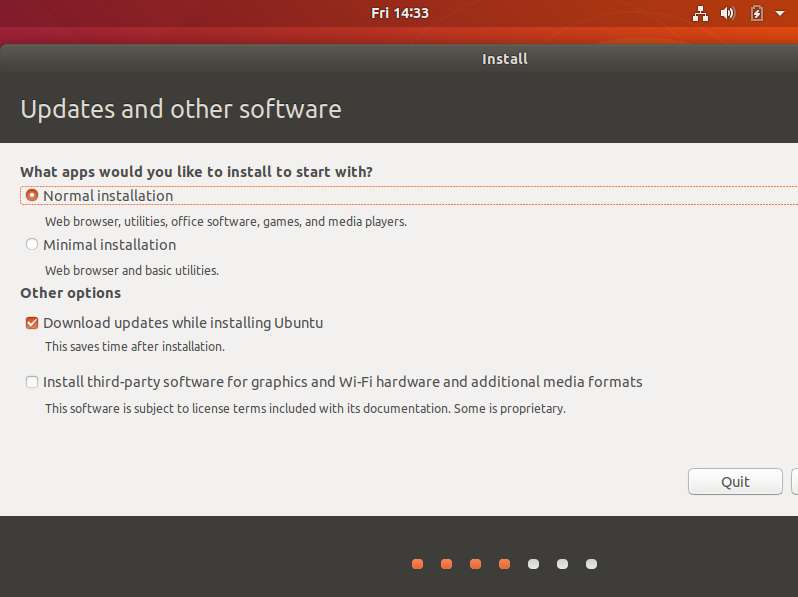The height and width of the screenshot is (597, 798).
Task: Open the Fri 14:33 clock menu
Action: [x=399, y=13]
